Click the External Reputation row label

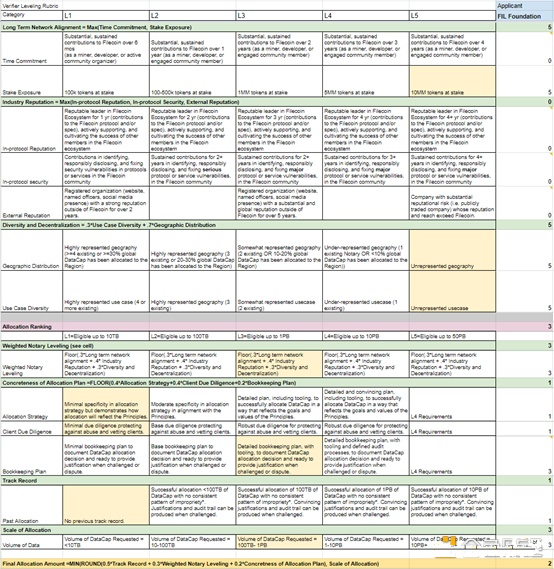(x=26, y=215)
